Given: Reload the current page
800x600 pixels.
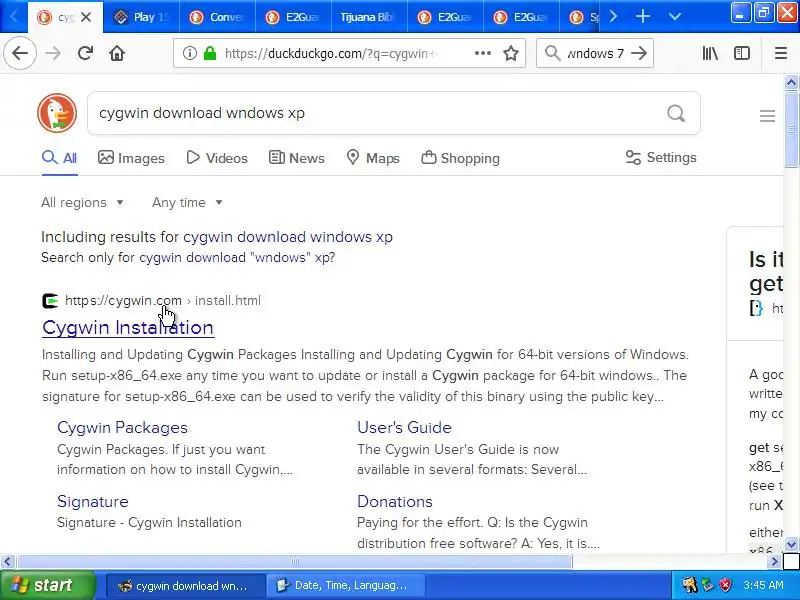Looking at the screenshot, I should point(85,53).
